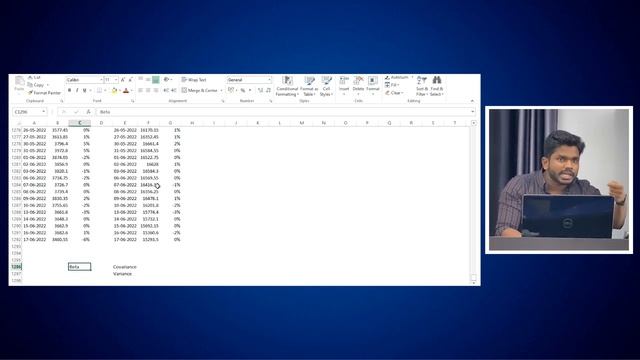This screenshot has width=640, height=360.
Task: Click the Orientation text rotation icon
Action: coord(167,80)
